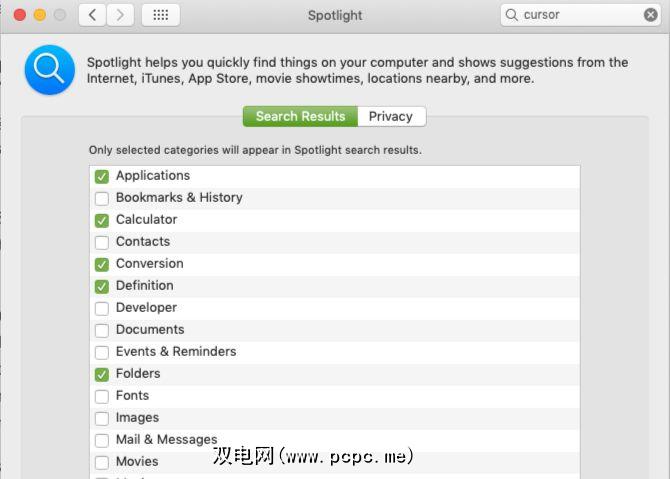670x479 pixels.
Task: Select the Search Results tab
Action: pos(300,116)
